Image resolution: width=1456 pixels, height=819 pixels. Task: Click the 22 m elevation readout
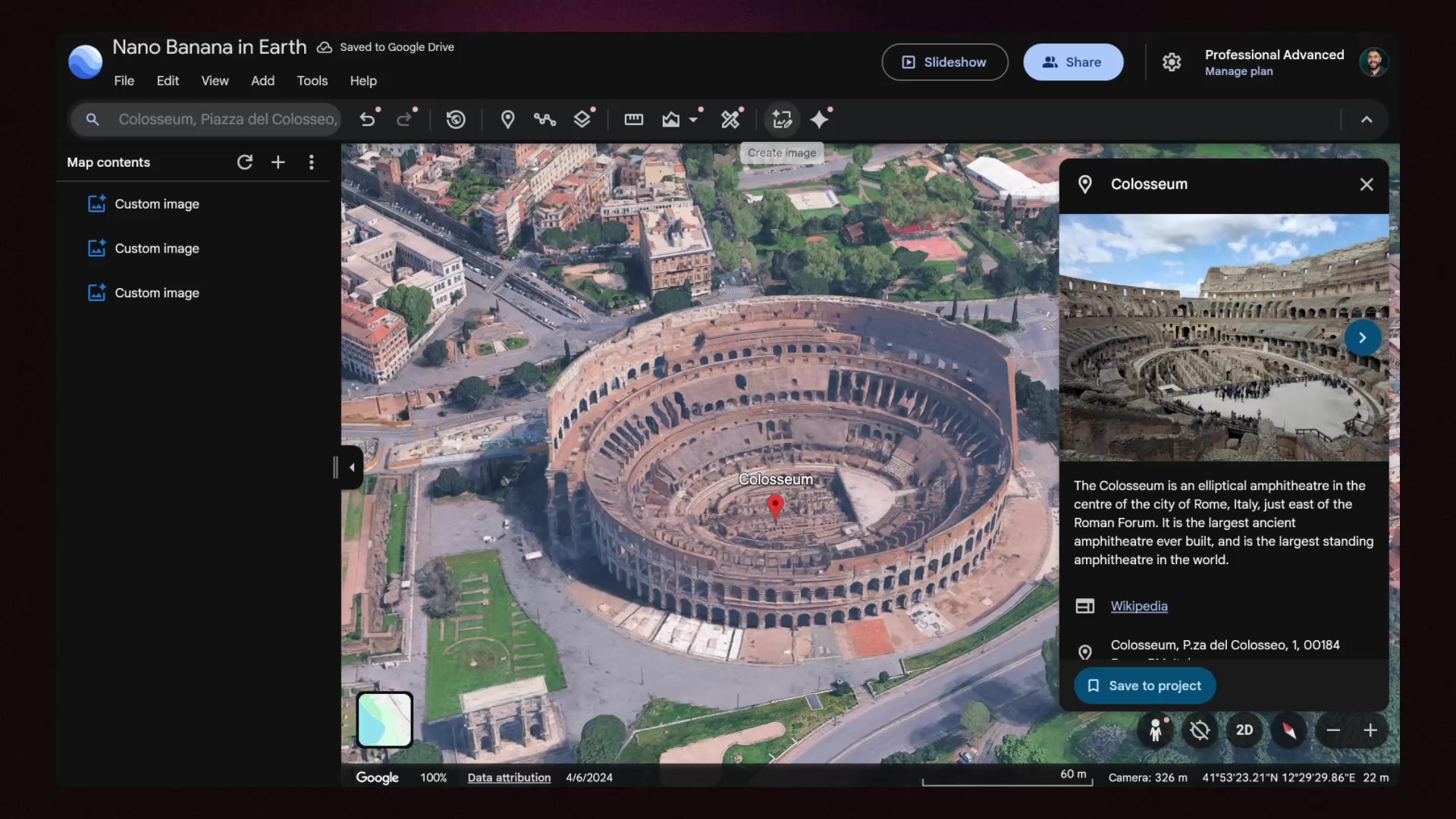click(1376, 777)
